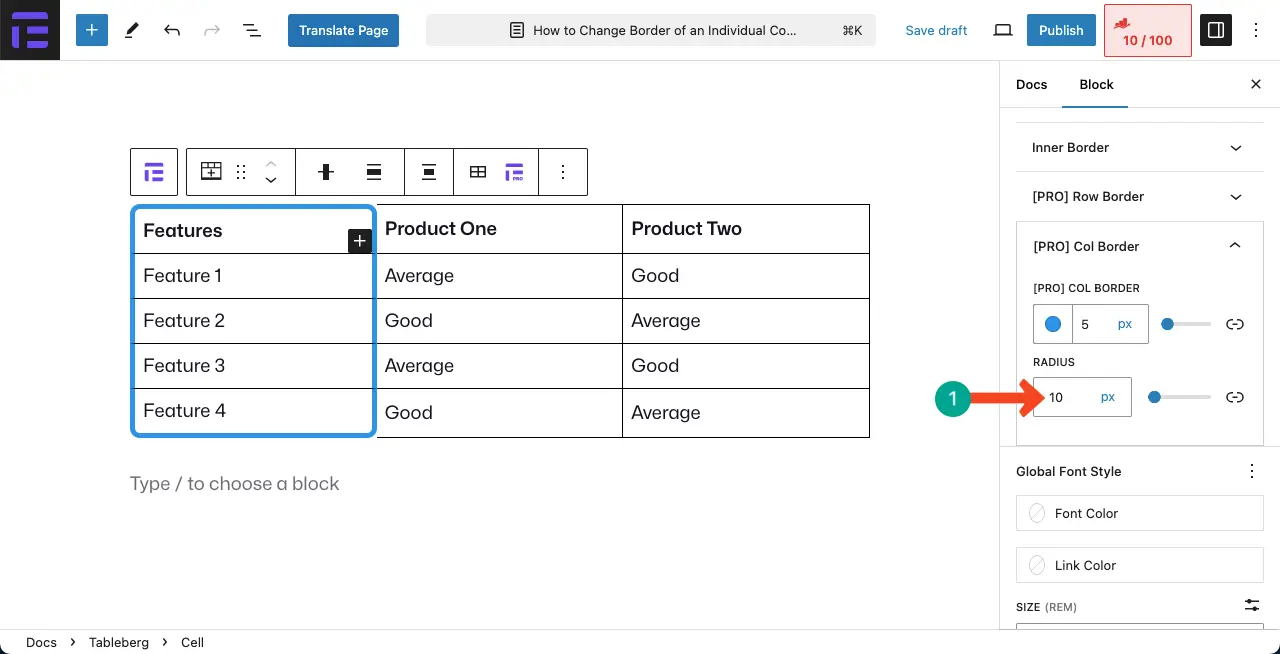The image size is (1280, 654).
Task: Click the Radius value input field
Action: [1066, 397]
